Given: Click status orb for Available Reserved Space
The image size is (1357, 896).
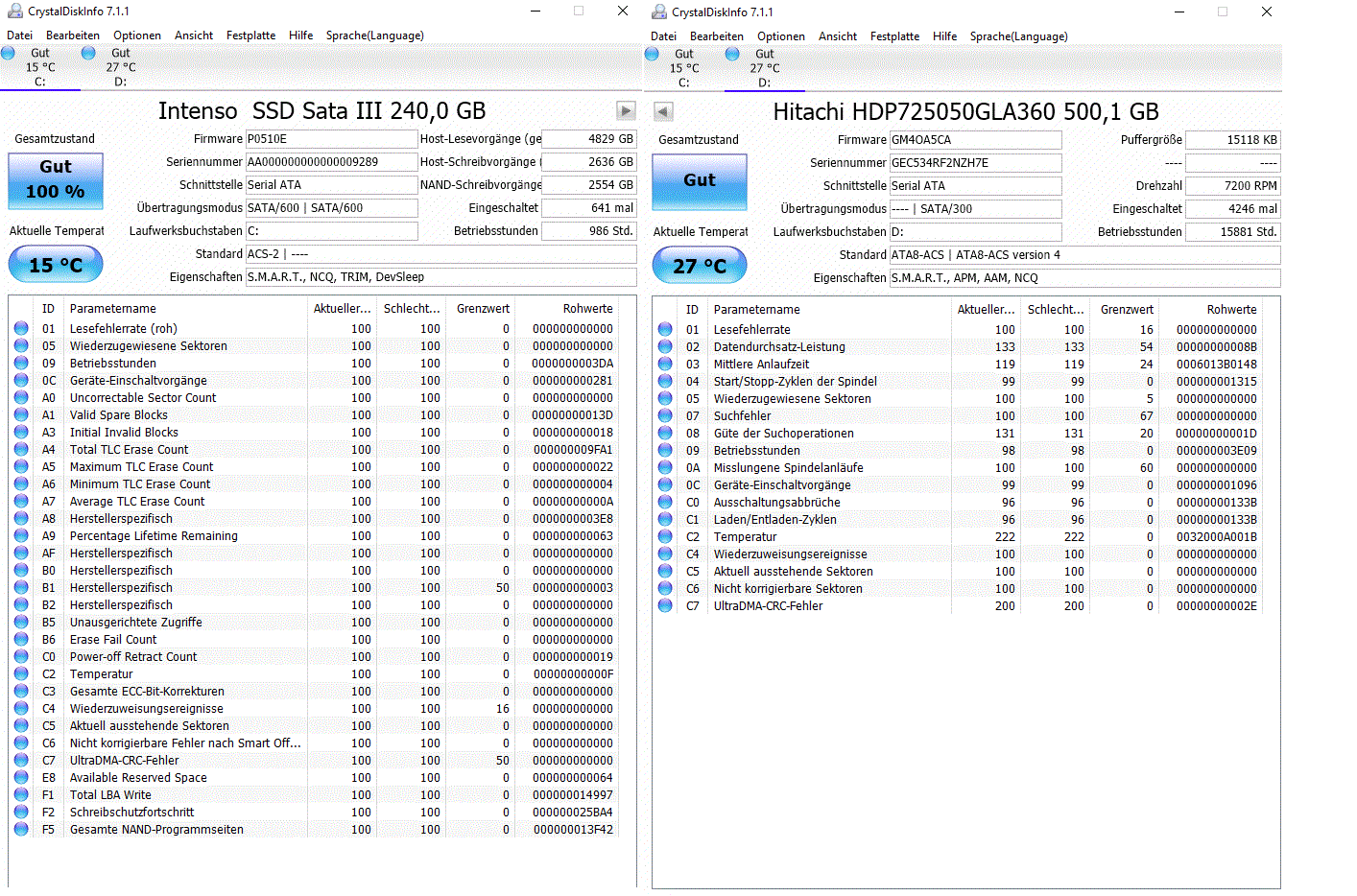Looking at the screenshot, I should coord(21,778).
